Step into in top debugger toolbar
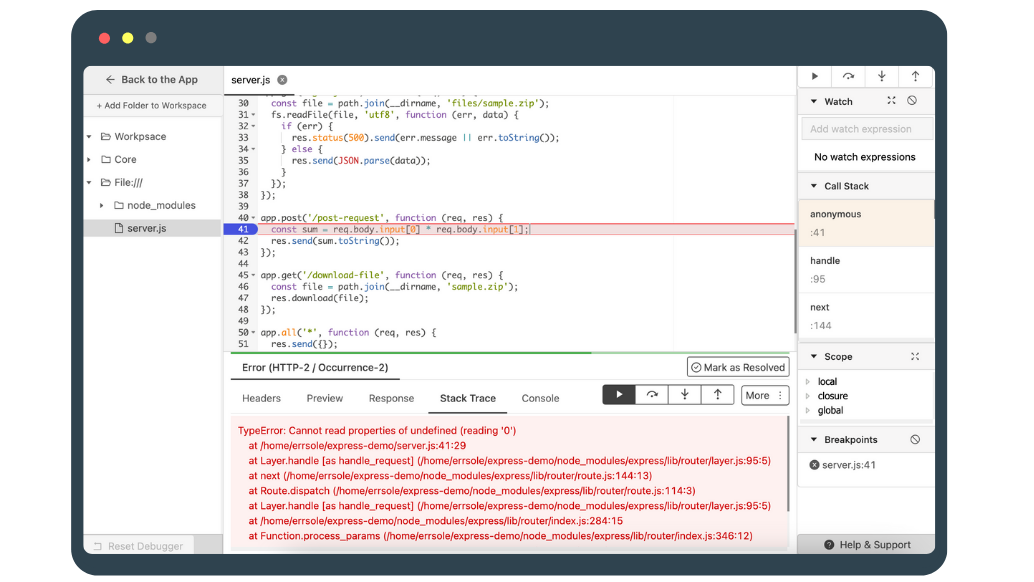This screenshot has width=1034, height=582. tap(882, 76)
